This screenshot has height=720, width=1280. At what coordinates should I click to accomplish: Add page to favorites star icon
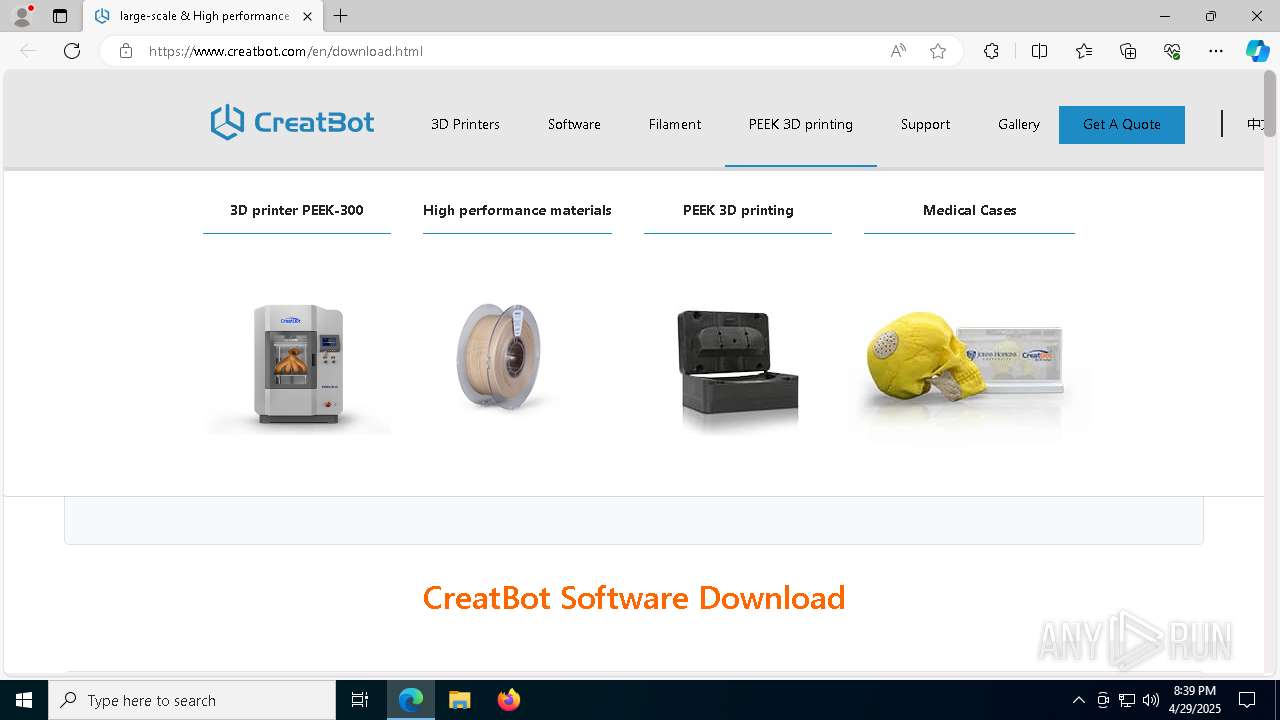pyautogui.click(x=938, y=51)
